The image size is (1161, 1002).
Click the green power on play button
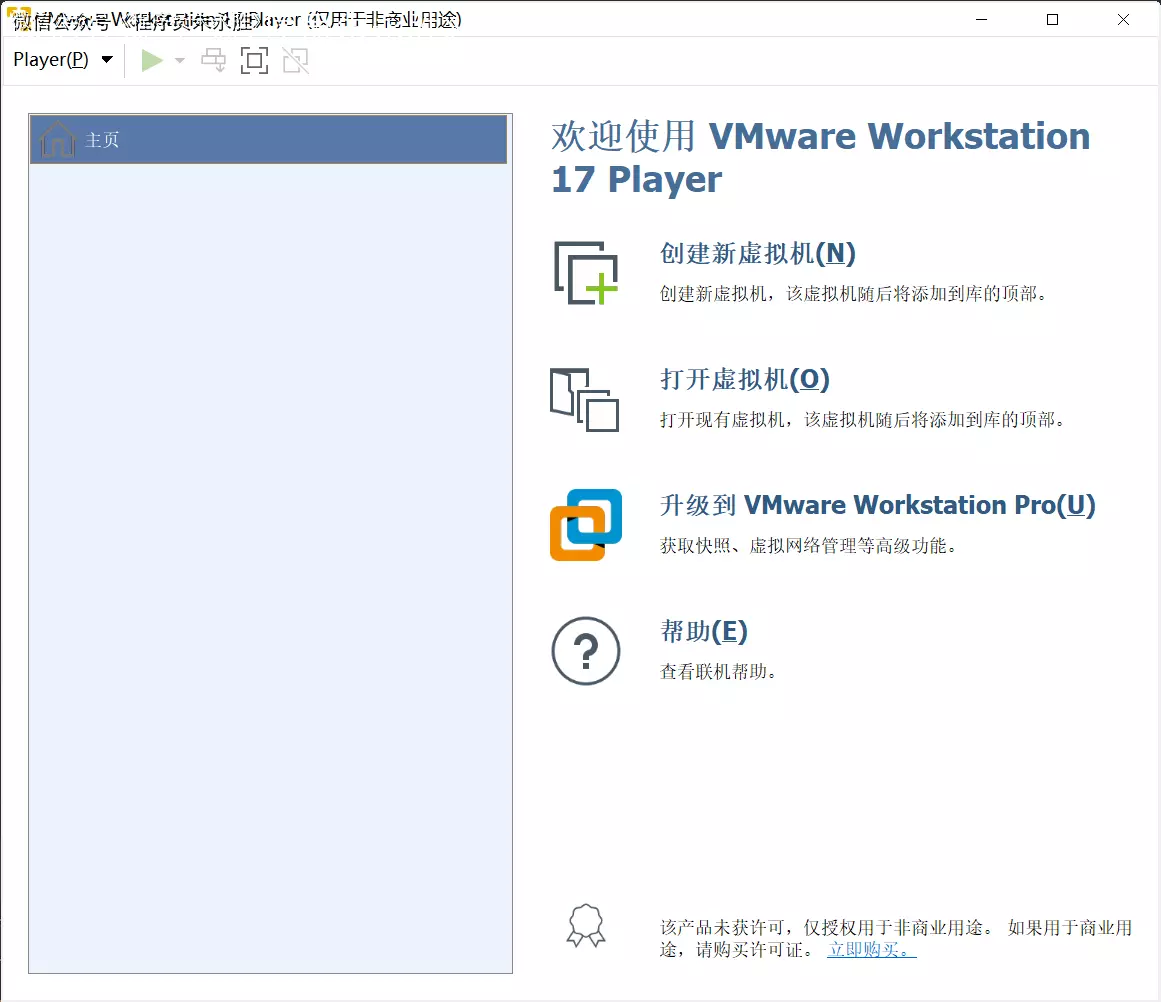point(152,61)
